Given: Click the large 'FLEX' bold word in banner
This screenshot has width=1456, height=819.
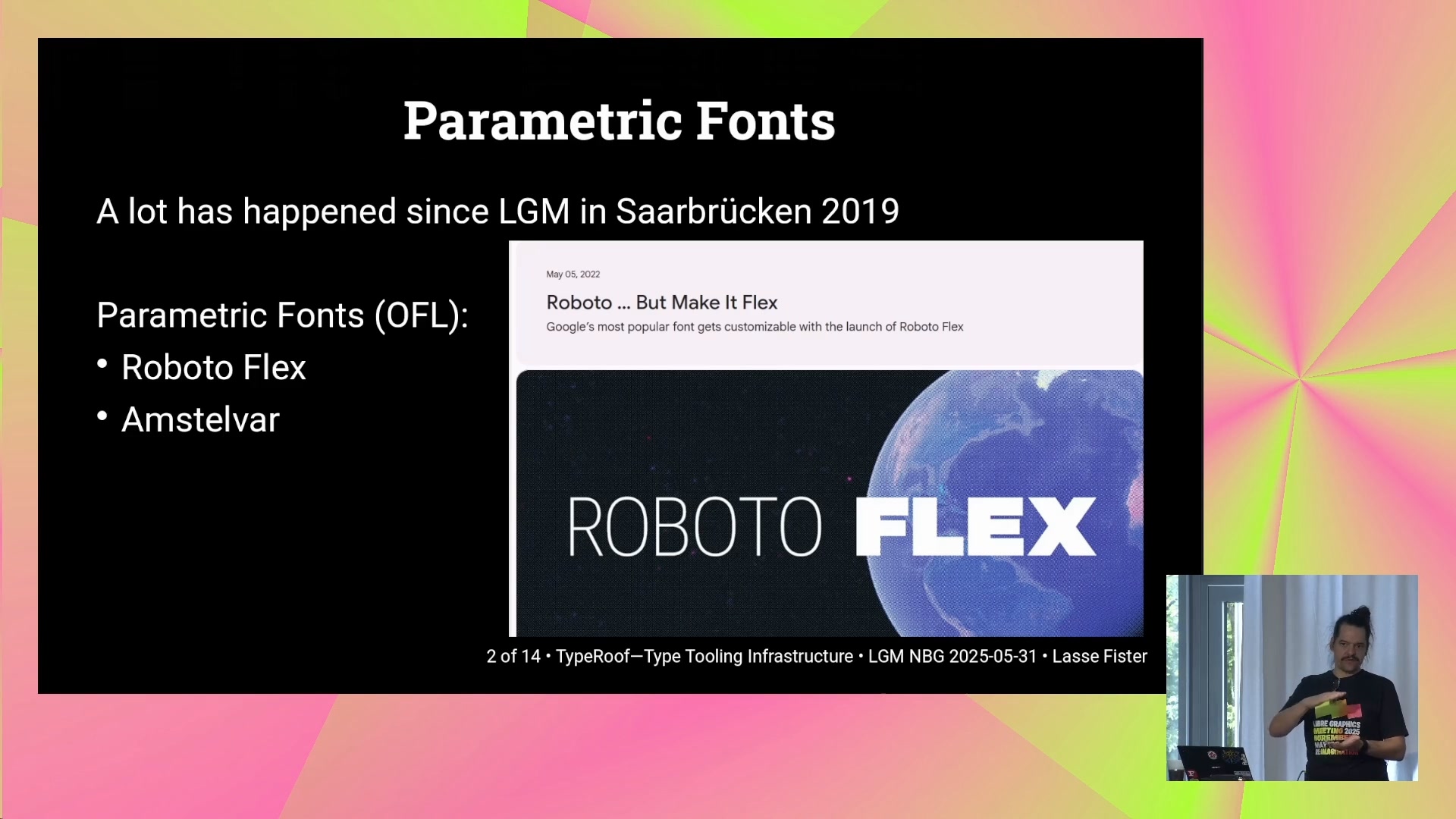Looking at the screenshot, I should point(975,527).
